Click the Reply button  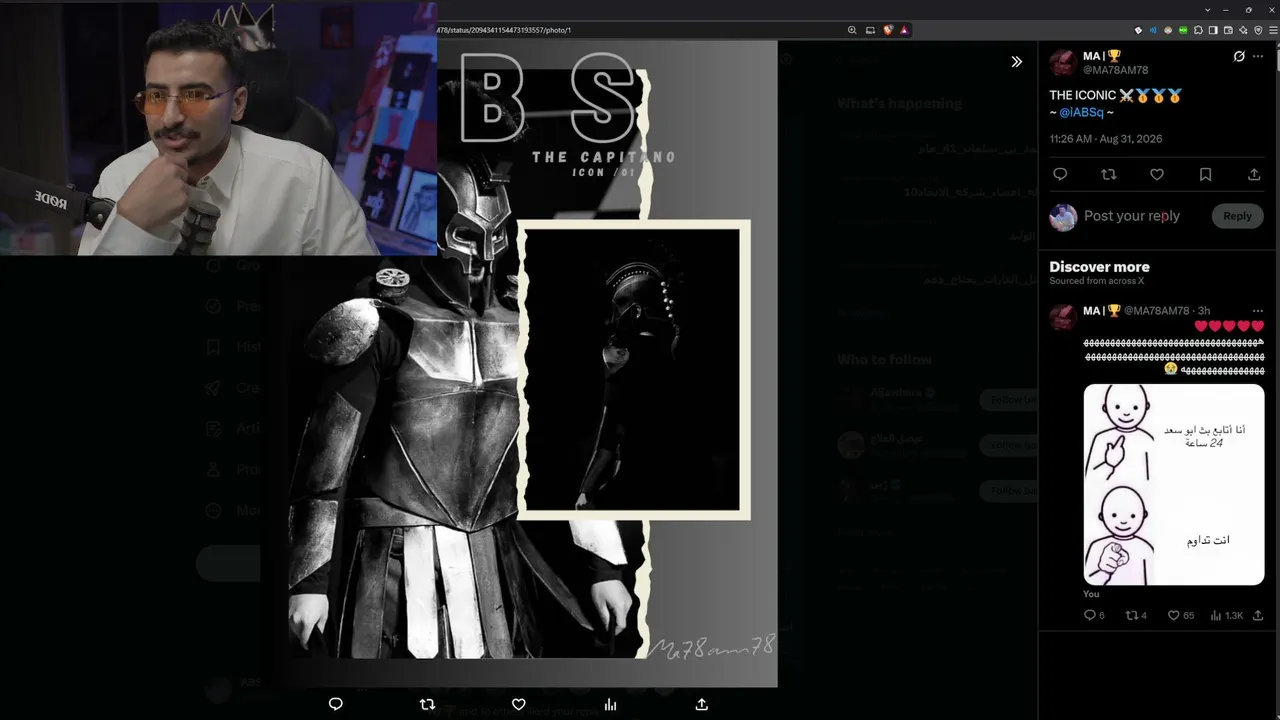[1237, 216]
